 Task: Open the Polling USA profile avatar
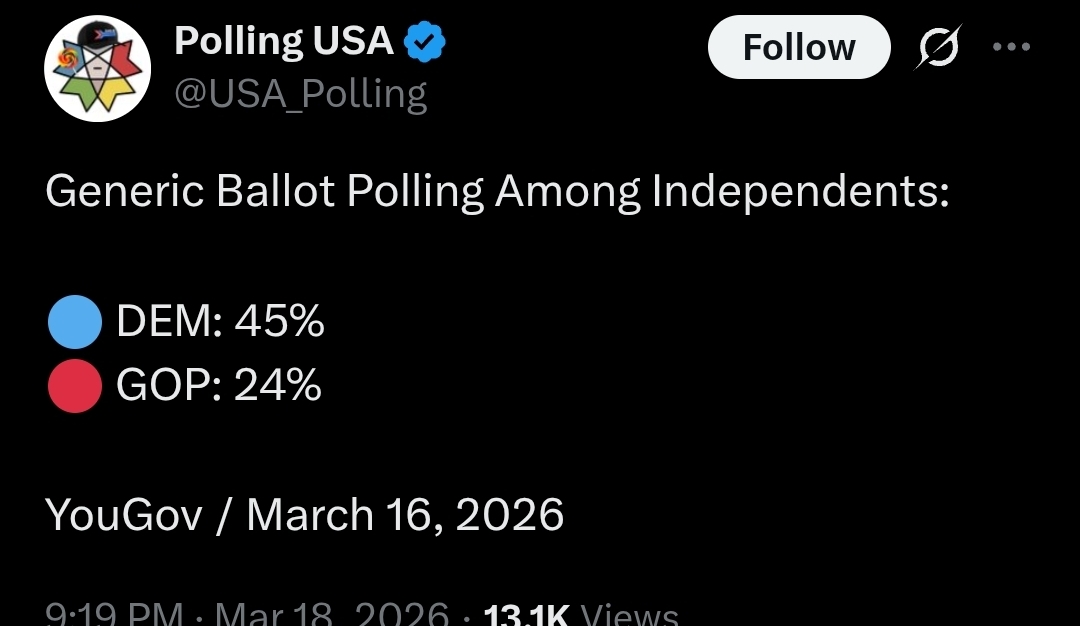[x=97, y=69]
